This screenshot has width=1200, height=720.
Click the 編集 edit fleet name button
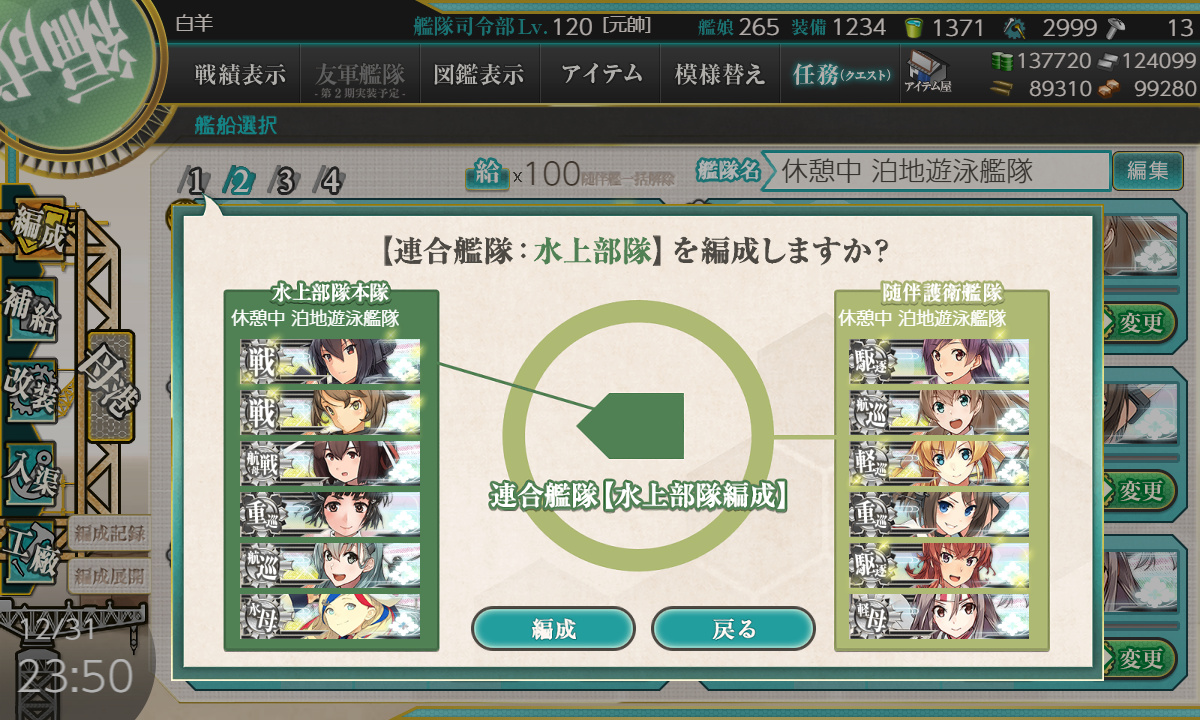1146,171
